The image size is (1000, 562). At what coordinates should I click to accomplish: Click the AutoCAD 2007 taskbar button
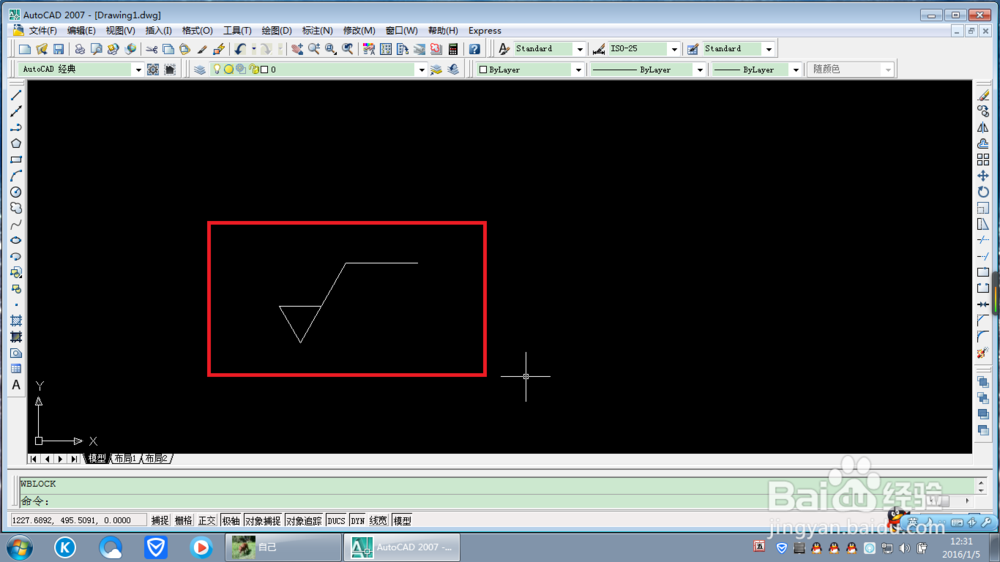(402, 547)
